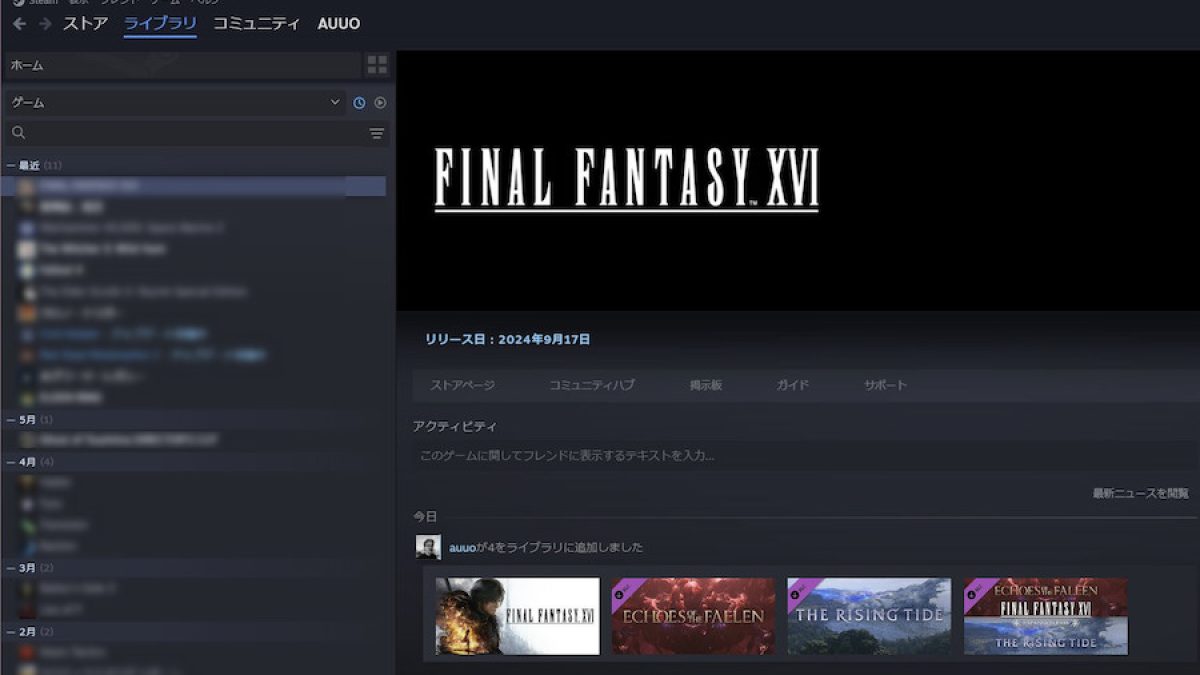Click the Steam logo in the menu bar
The width and height of the screenshot is (1200, 675).
pyautogui.click(x=20, y=5)
